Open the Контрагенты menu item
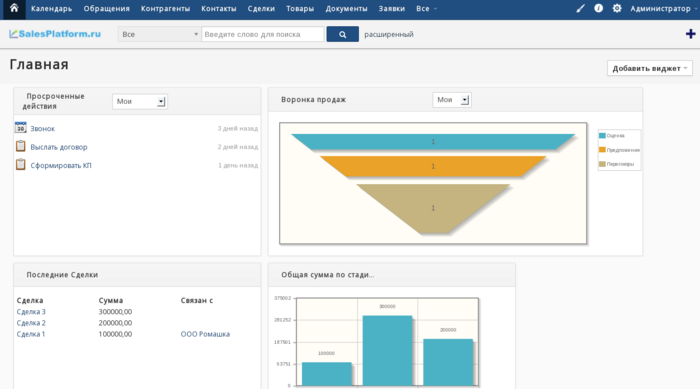Image resolution: width=700 pixels, height=389 pixels. click(x=165, y=8)
